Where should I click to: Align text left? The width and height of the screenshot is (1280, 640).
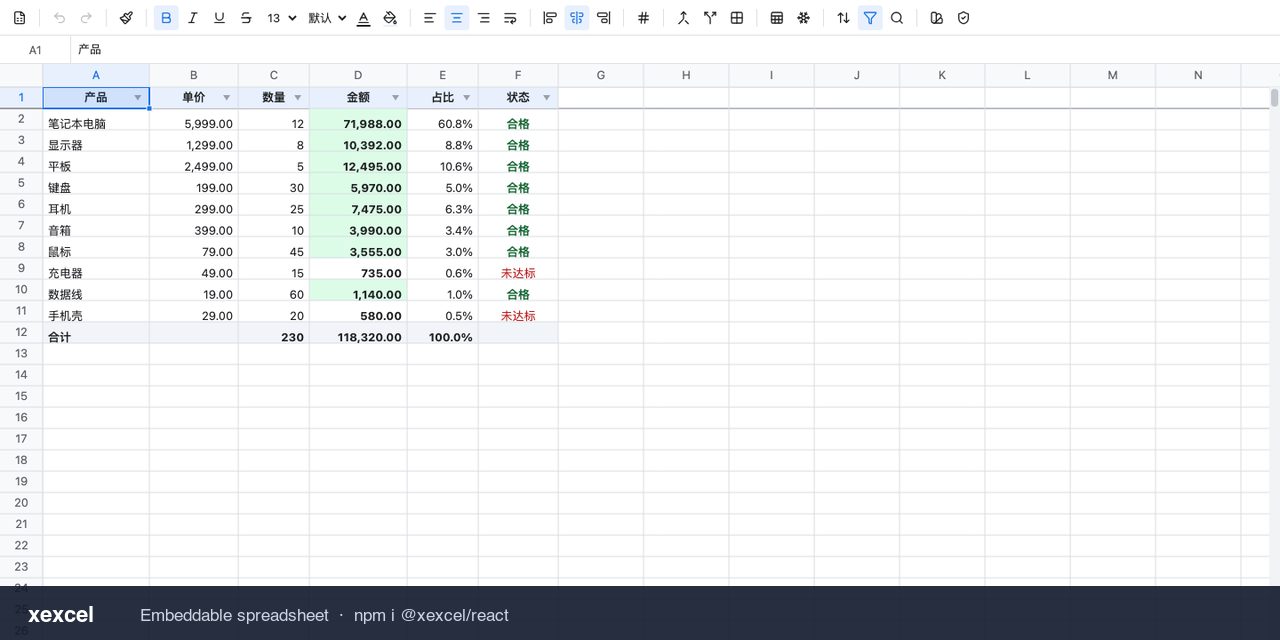[430, 18]
